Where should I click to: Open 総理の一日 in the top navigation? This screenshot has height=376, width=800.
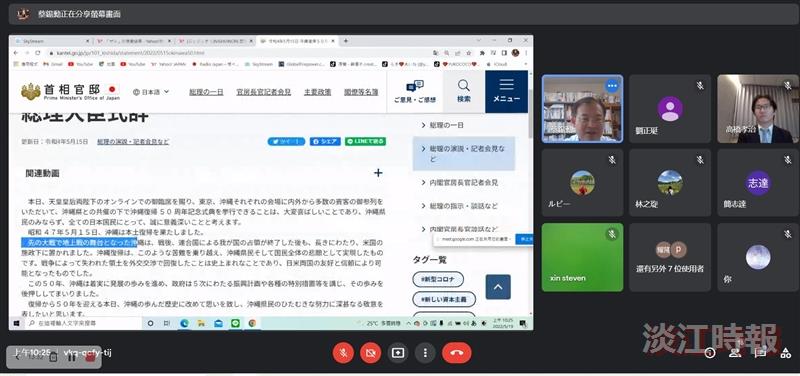[206, 92]
